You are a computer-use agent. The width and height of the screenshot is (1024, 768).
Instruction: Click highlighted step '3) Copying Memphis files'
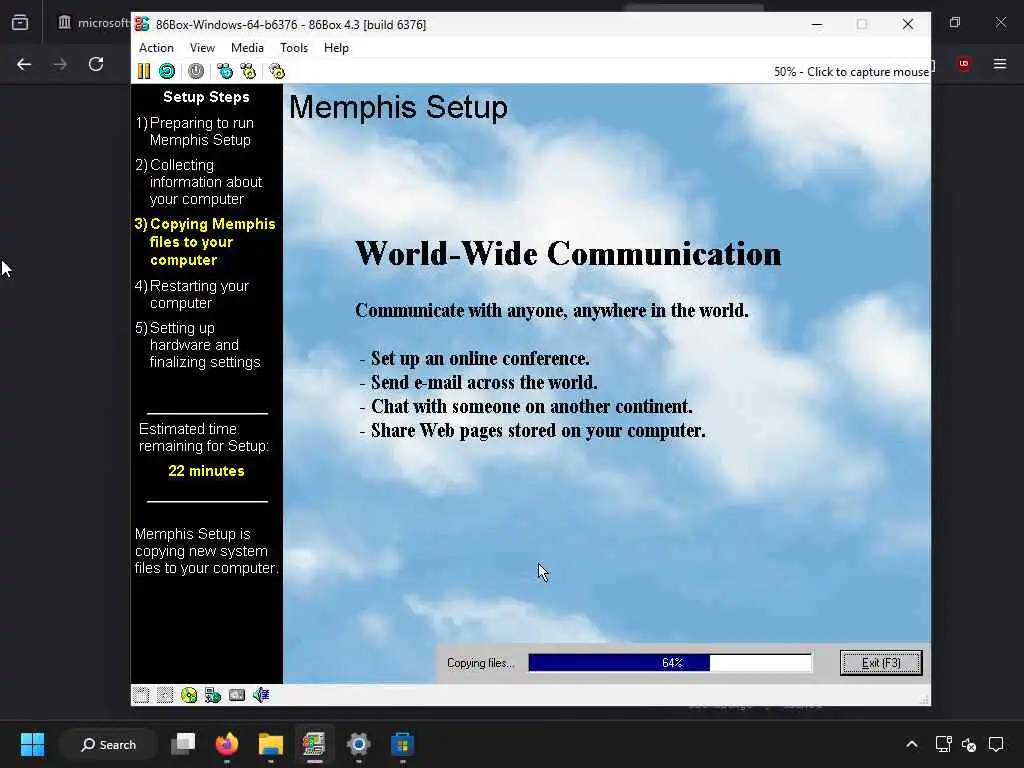click(205, 242)
